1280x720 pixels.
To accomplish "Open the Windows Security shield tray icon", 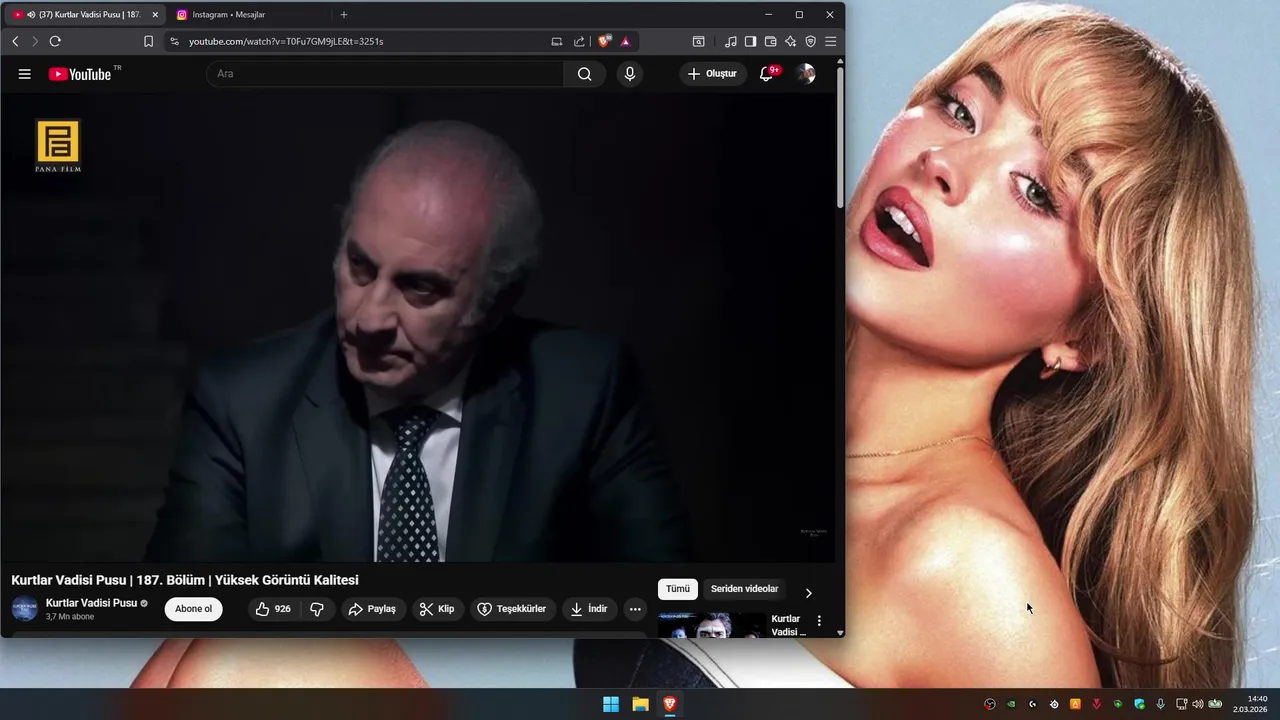I will (1139, 704).
